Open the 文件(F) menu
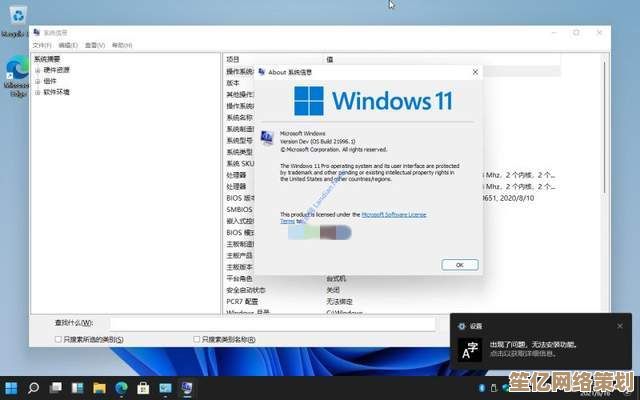The height and width of the screenshot is (400, 640). coord(42,45)
